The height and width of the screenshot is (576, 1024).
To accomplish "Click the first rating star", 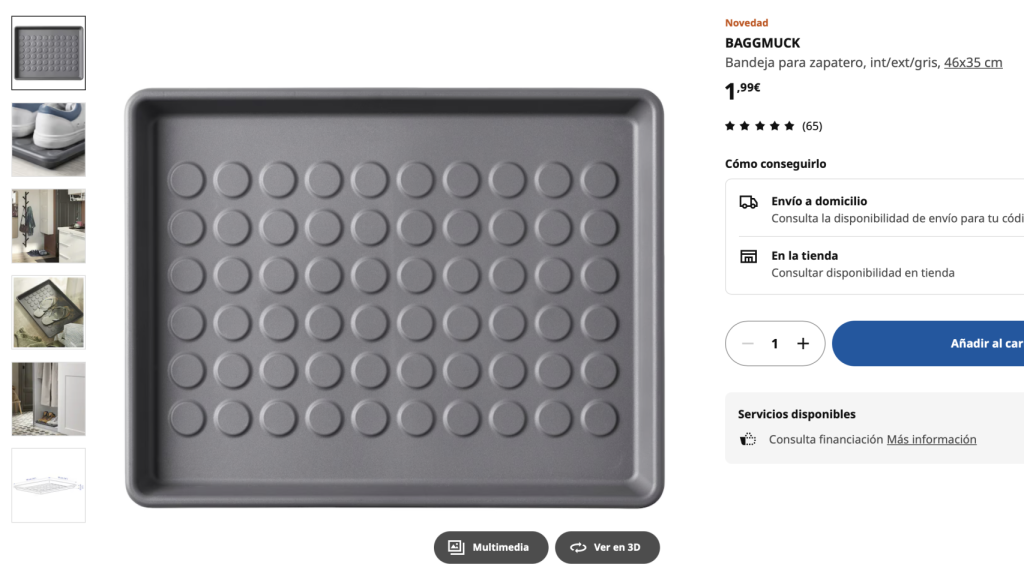I will [729, 125].
